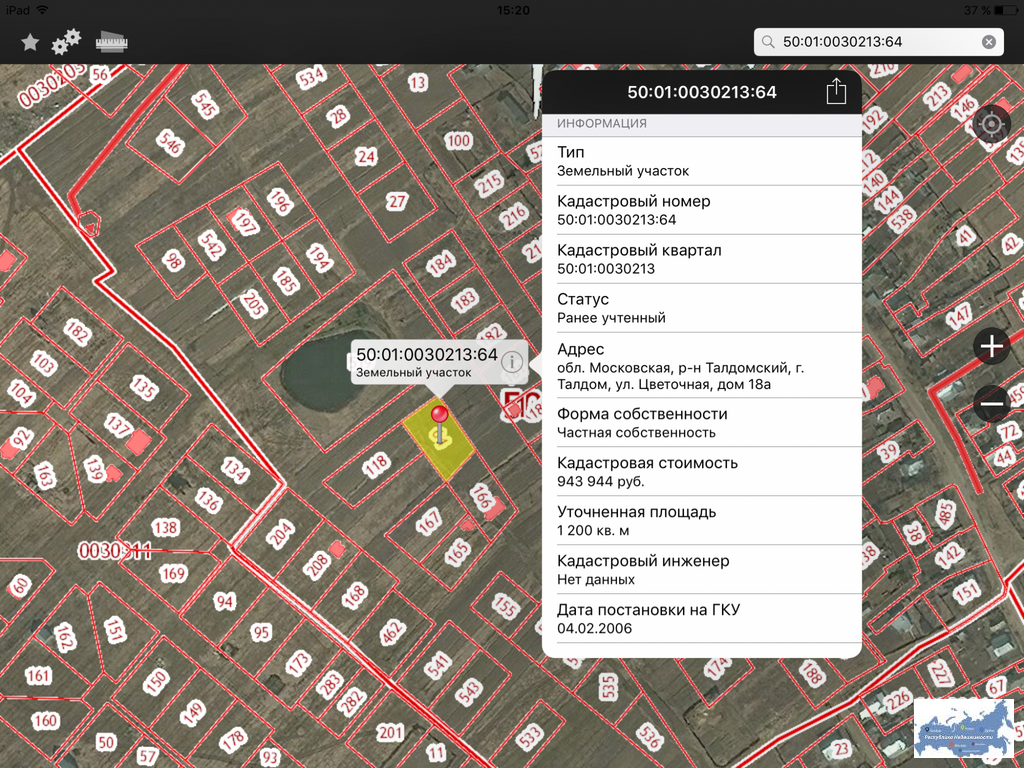The height and width of the screenshot is (768, 1024).
Task: Tap parcel number 160 on the map
Action: [45, 721]
